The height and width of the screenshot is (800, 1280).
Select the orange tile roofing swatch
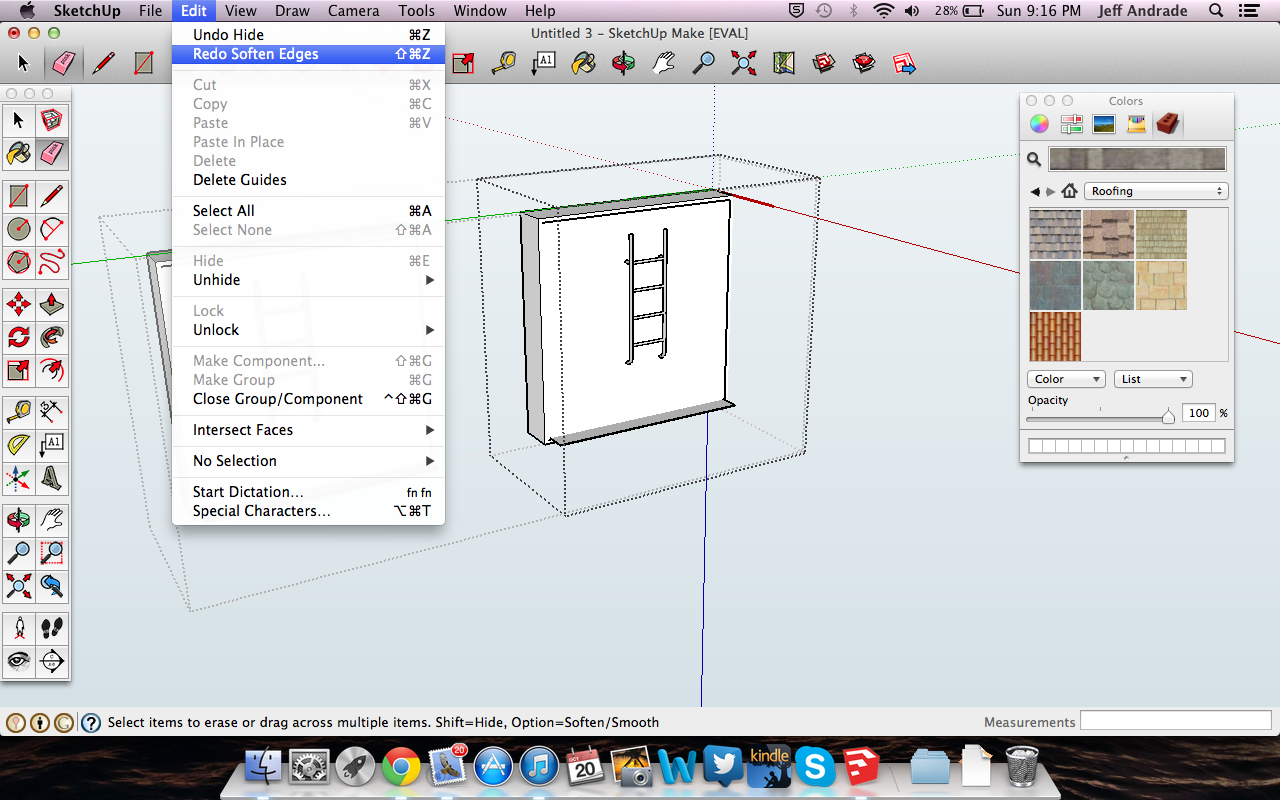(x=1054, y=337)
